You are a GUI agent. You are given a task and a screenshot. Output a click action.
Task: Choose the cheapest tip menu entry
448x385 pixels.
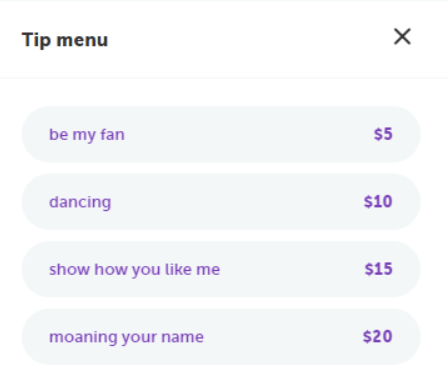(221, 134)
